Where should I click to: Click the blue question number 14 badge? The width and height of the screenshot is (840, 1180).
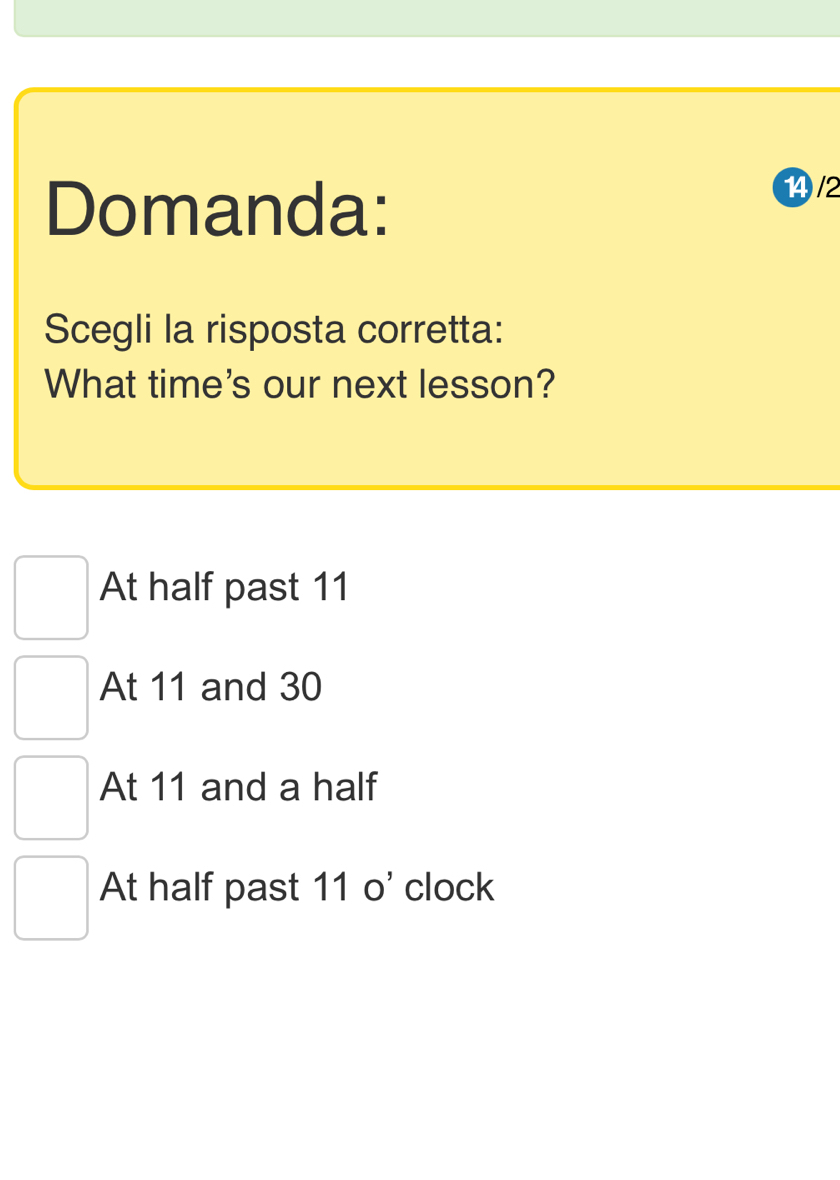(792, 187)
